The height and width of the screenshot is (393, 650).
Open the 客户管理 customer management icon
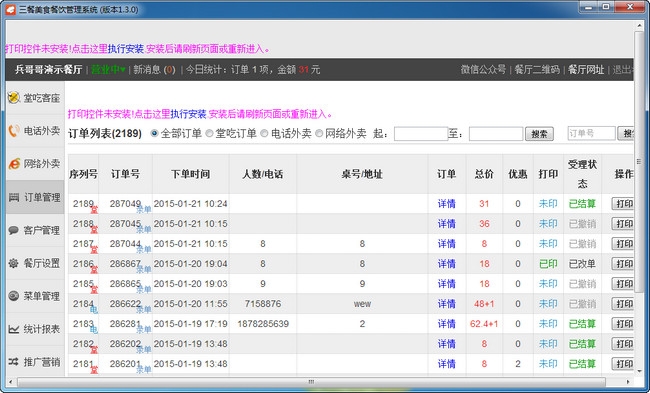click(14, 230)
